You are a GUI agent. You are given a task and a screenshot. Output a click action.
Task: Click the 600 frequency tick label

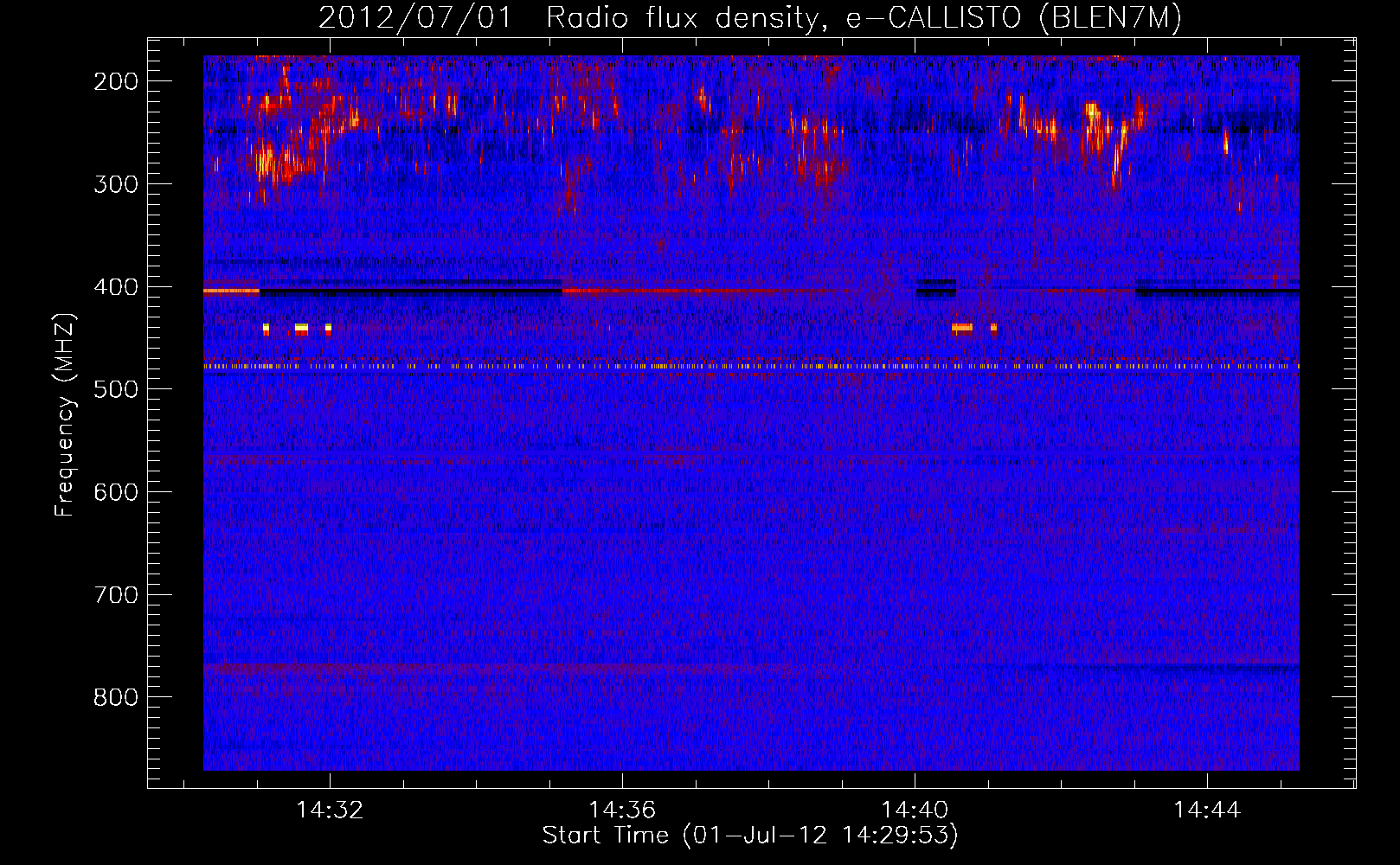(x=116, y=491)
